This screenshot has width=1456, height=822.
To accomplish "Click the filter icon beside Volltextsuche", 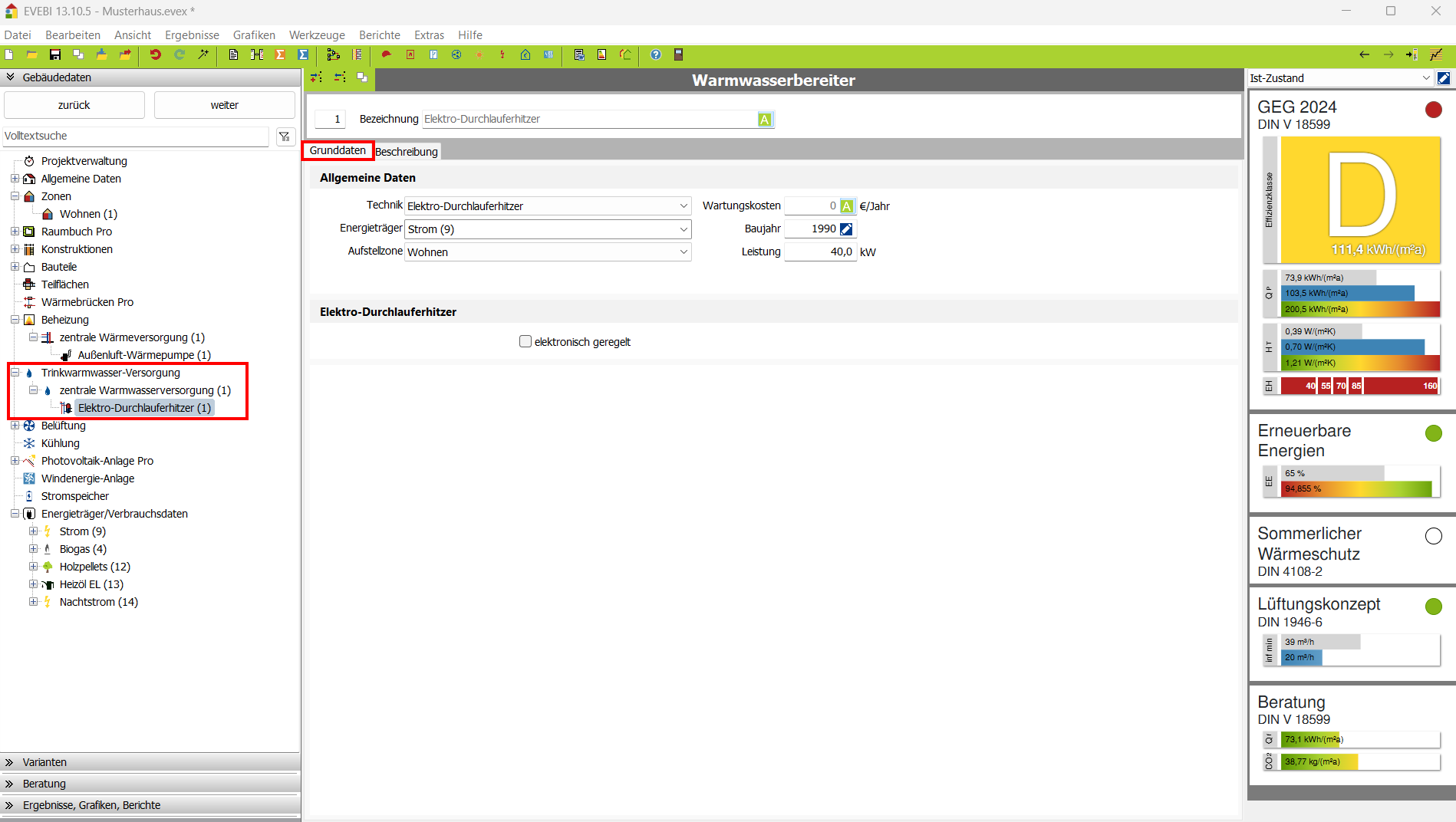I will click(x=285, y=136).
